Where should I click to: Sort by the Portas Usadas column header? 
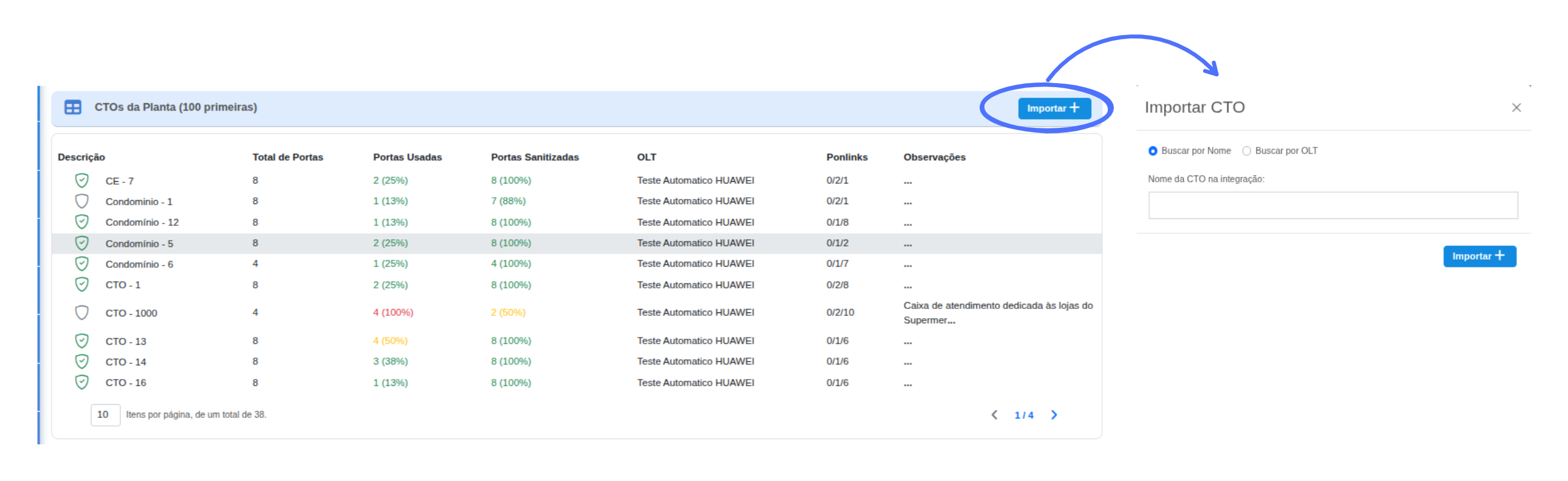407,157
